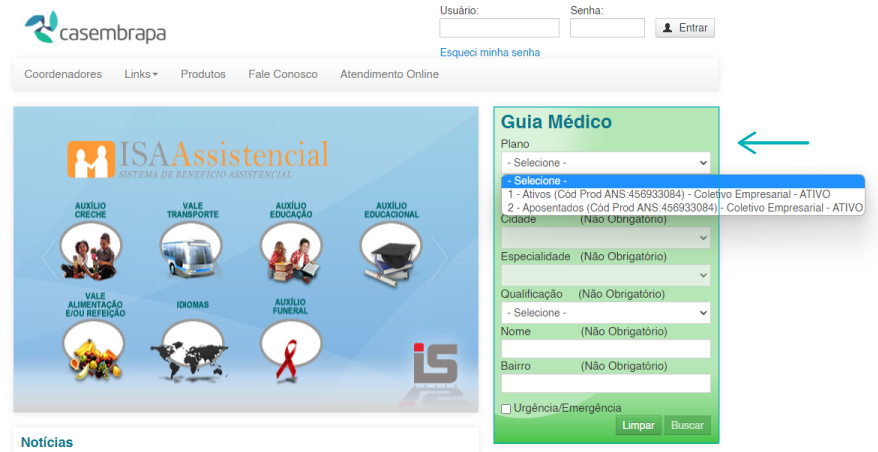Open the Produtos menu item
878x452 pixels.
click(x=203, y=74)
